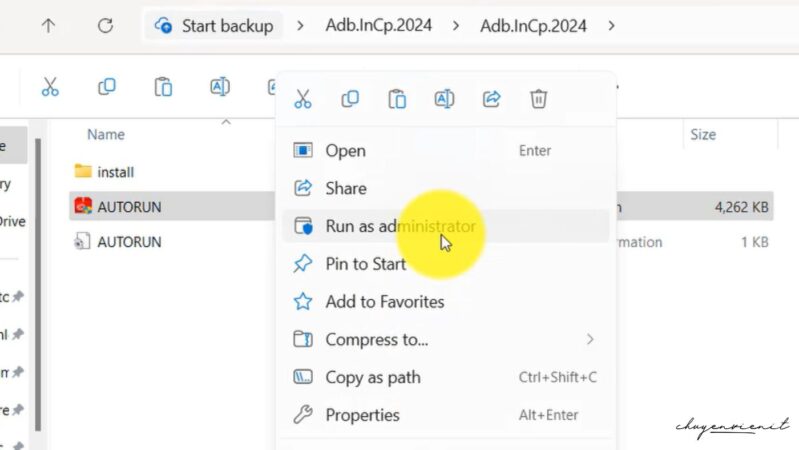The height and width of the screenshot is (450, 799).
Task: Click Delete trash icon in context menu
Action: pyautogui.click(x=539, y=99)
